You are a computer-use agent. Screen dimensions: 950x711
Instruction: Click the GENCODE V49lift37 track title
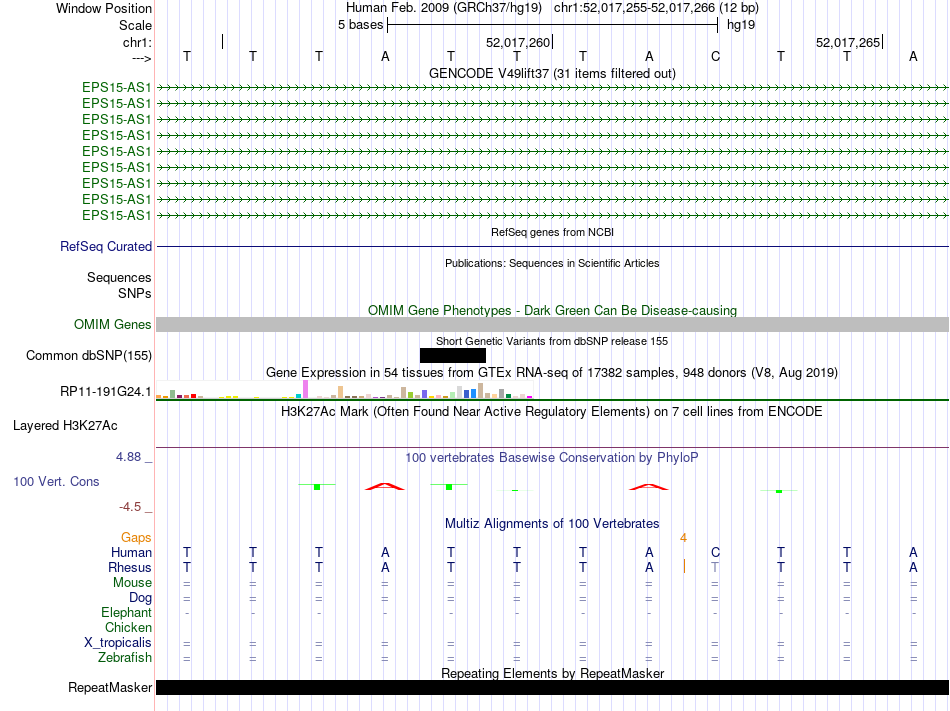[552, 73]
